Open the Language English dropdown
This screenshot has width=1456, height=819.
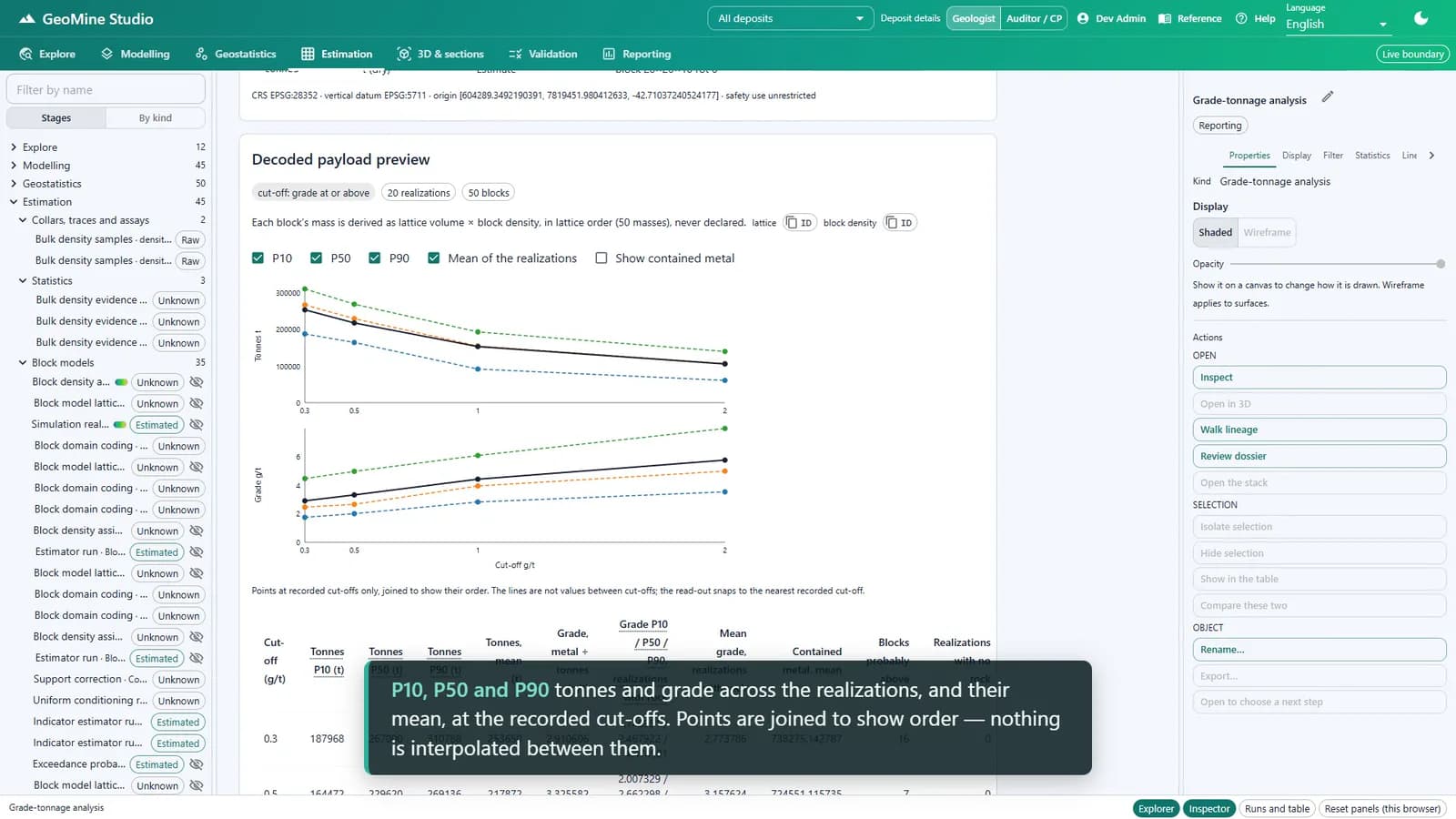click(1337, 25)
